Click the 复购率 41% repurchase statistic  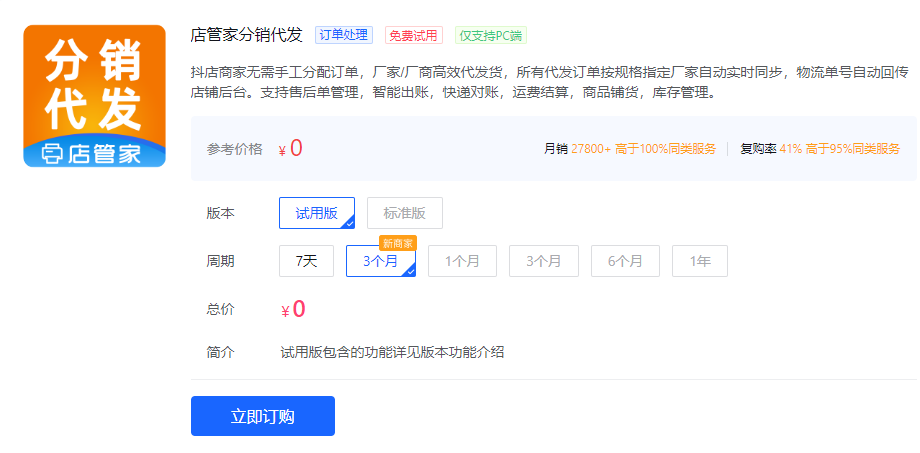point(819,149)
